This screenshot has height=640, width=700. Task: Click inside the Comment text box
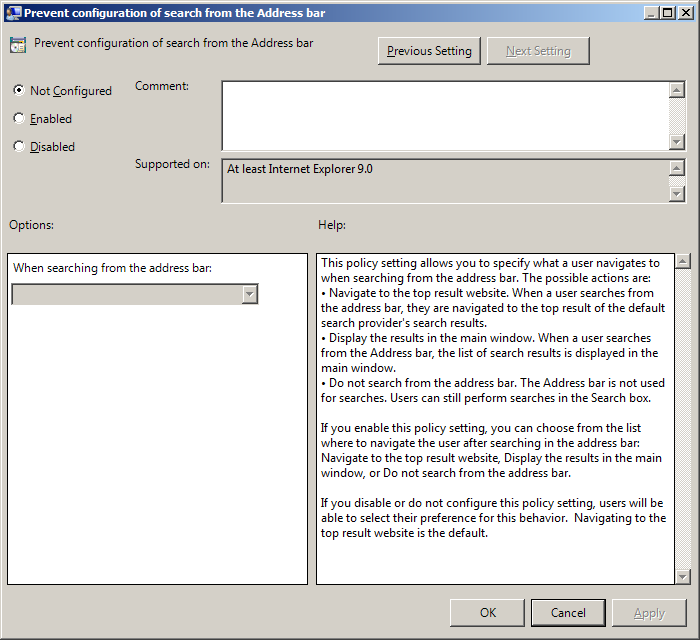click(x=444, y=115)
